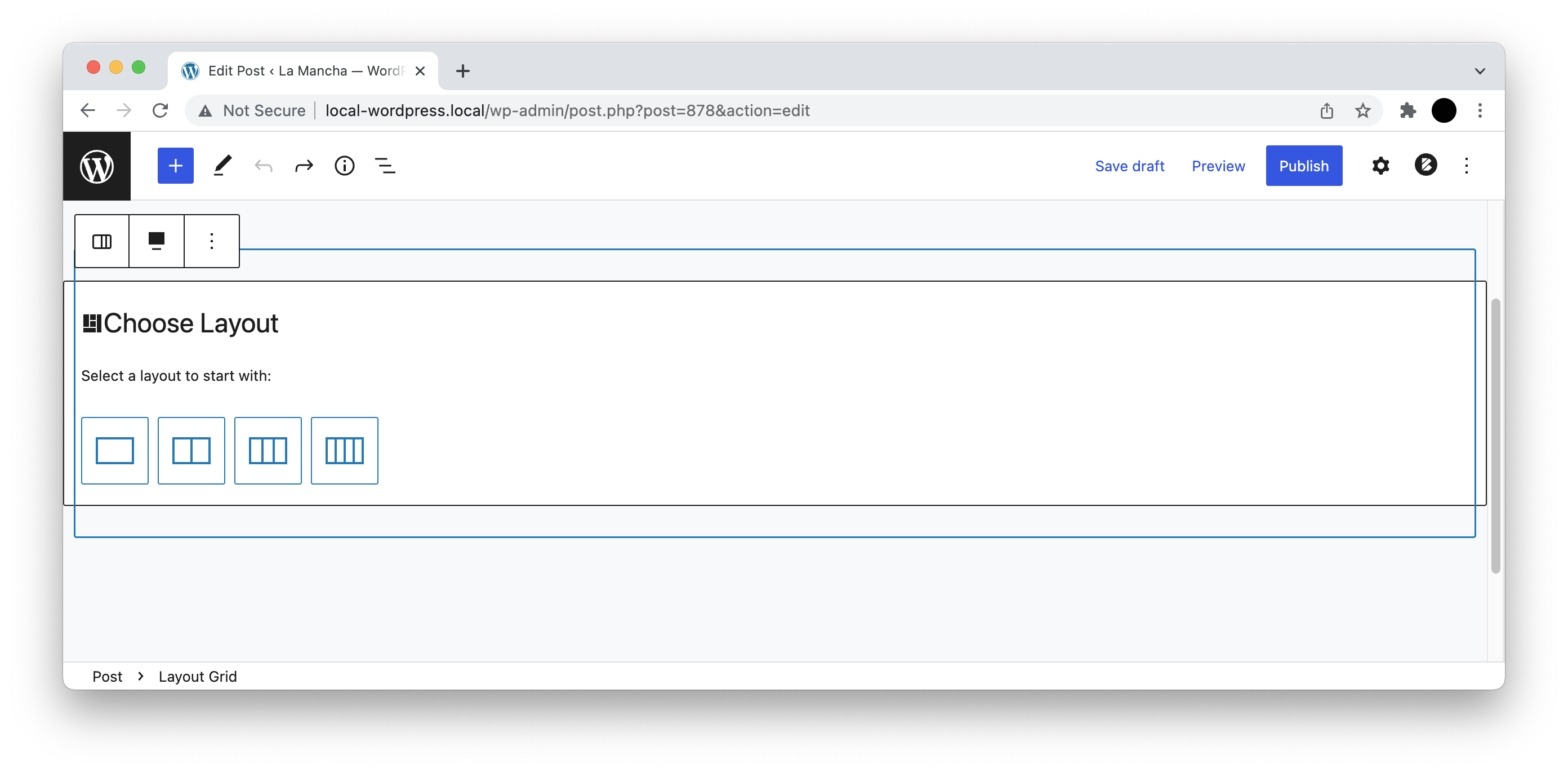Open the block alignment control

(157, 241)
